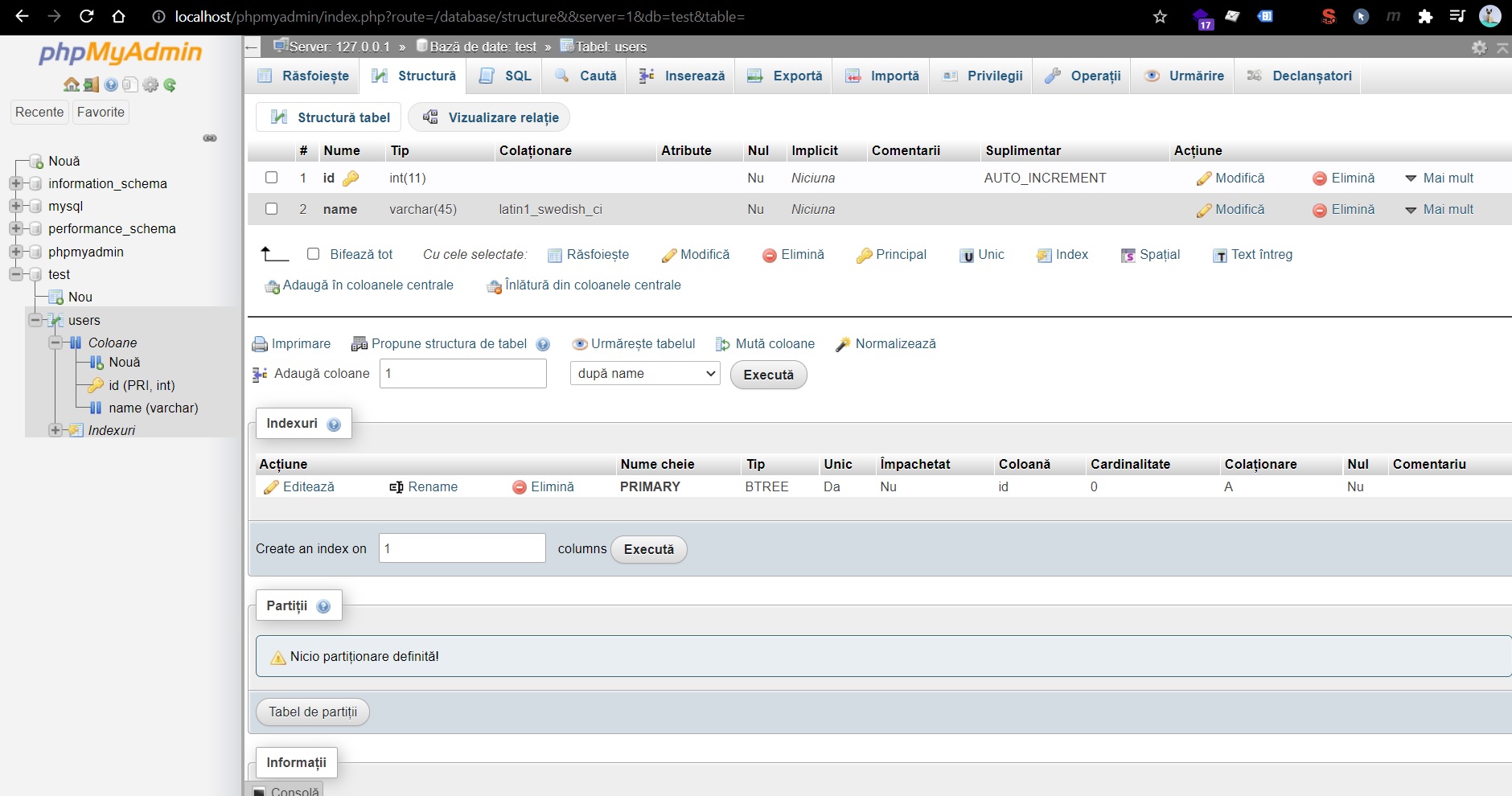
Task: Click Elimină for the name column
Action: [x=1344, y=210]
